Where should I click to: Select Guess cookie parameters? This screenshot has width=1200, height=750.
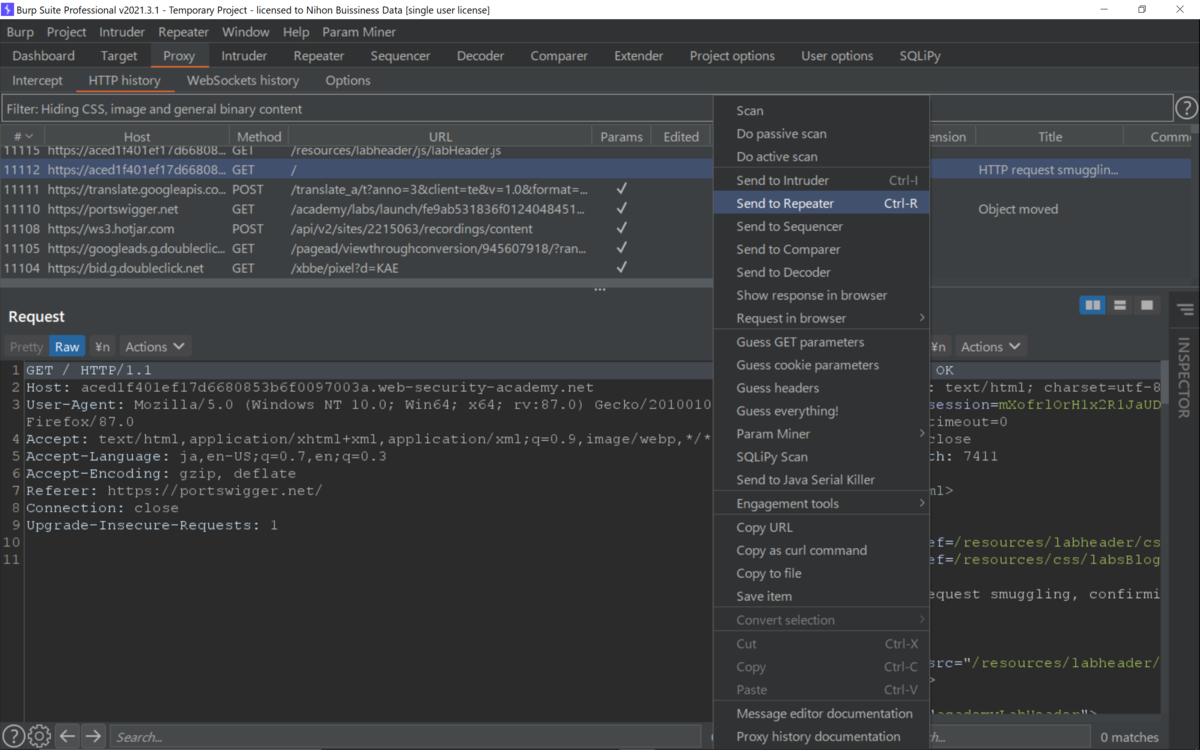tap(822, 365)
